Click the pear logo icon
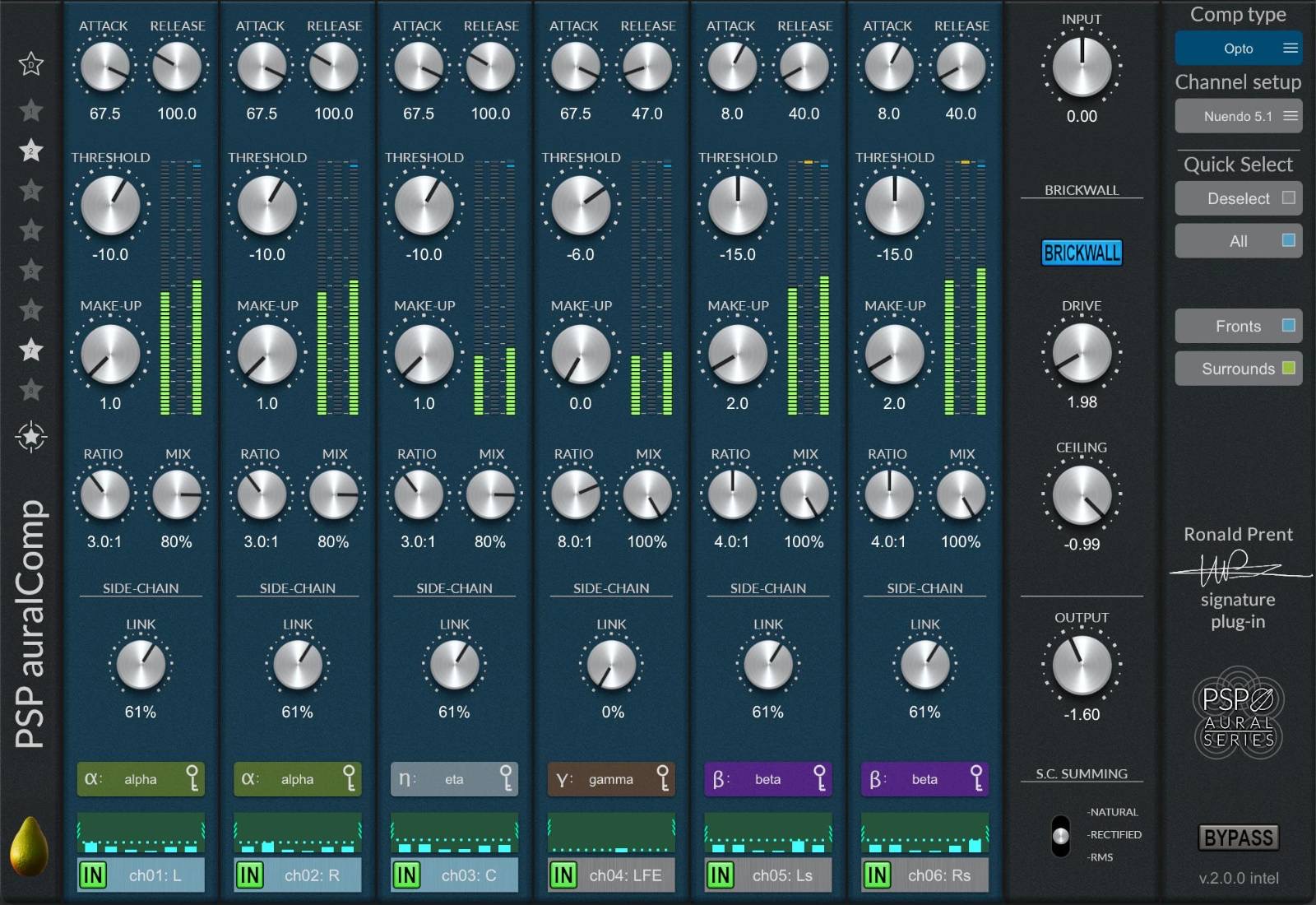The width and height of the screenshot is (1316, 905). tap(29, 847)
